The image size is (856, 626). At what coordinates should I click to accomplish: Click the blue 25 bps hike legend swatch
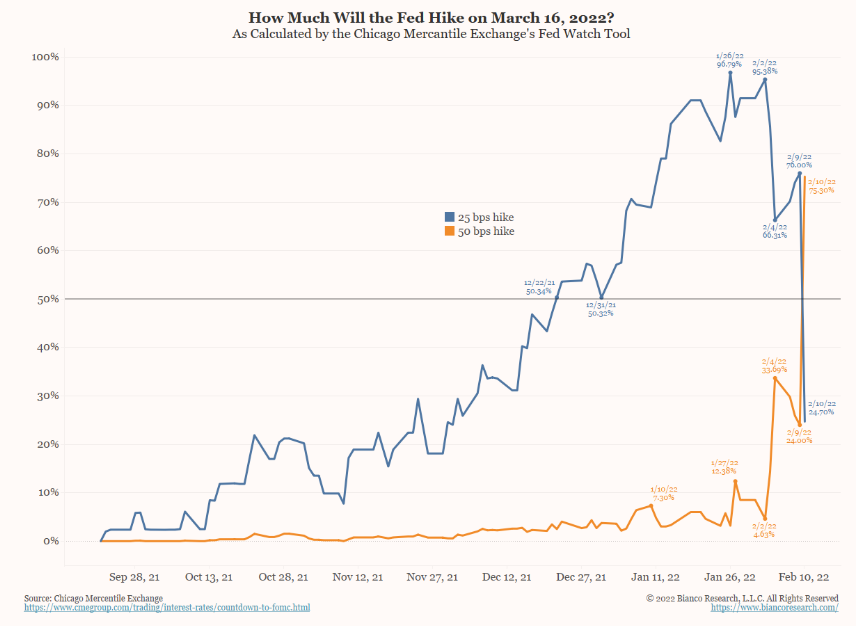(x=449, y=217)
